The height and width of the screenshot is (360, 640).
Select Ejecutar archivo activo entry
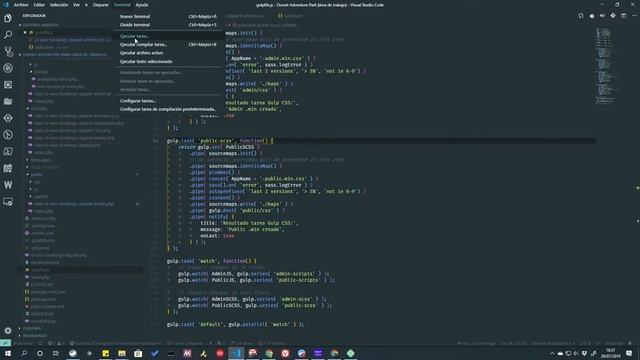(168, 53)
